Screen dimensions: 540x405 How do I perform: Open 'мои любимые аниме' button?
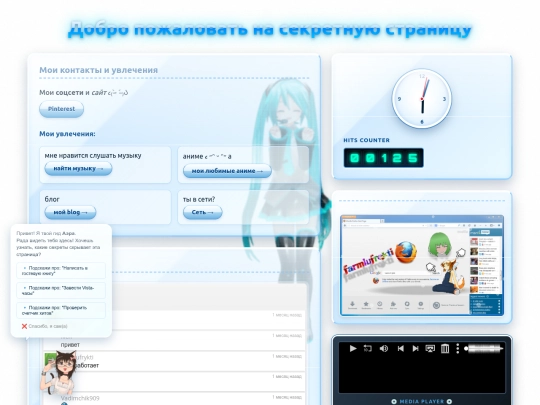pyautogui.click(x=227, y=171)
